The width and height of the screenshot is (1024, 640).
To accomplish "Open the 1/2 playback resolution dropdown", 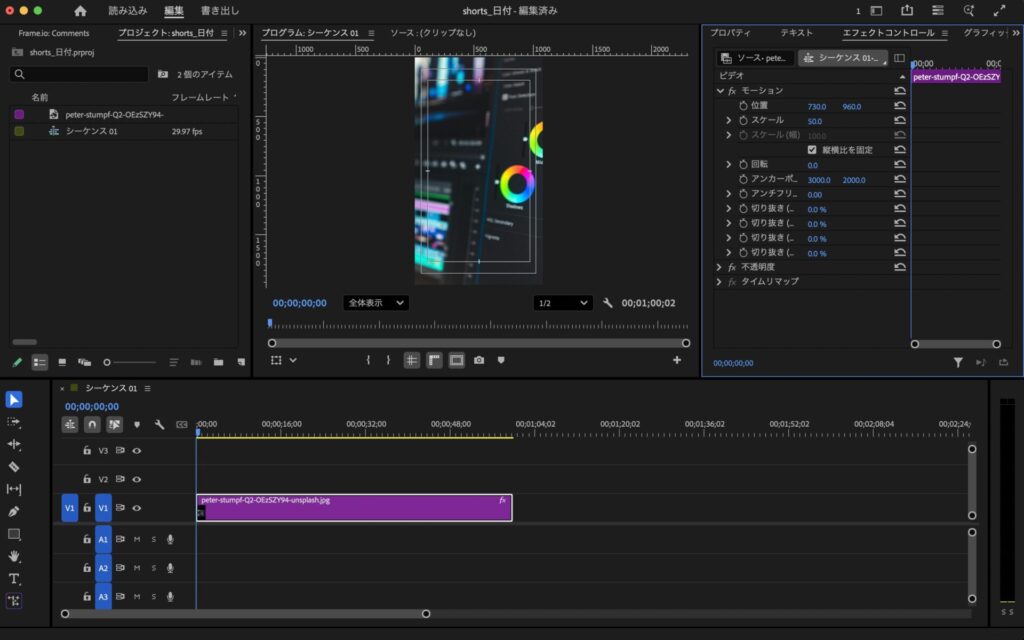I will (x=561, y=303).
